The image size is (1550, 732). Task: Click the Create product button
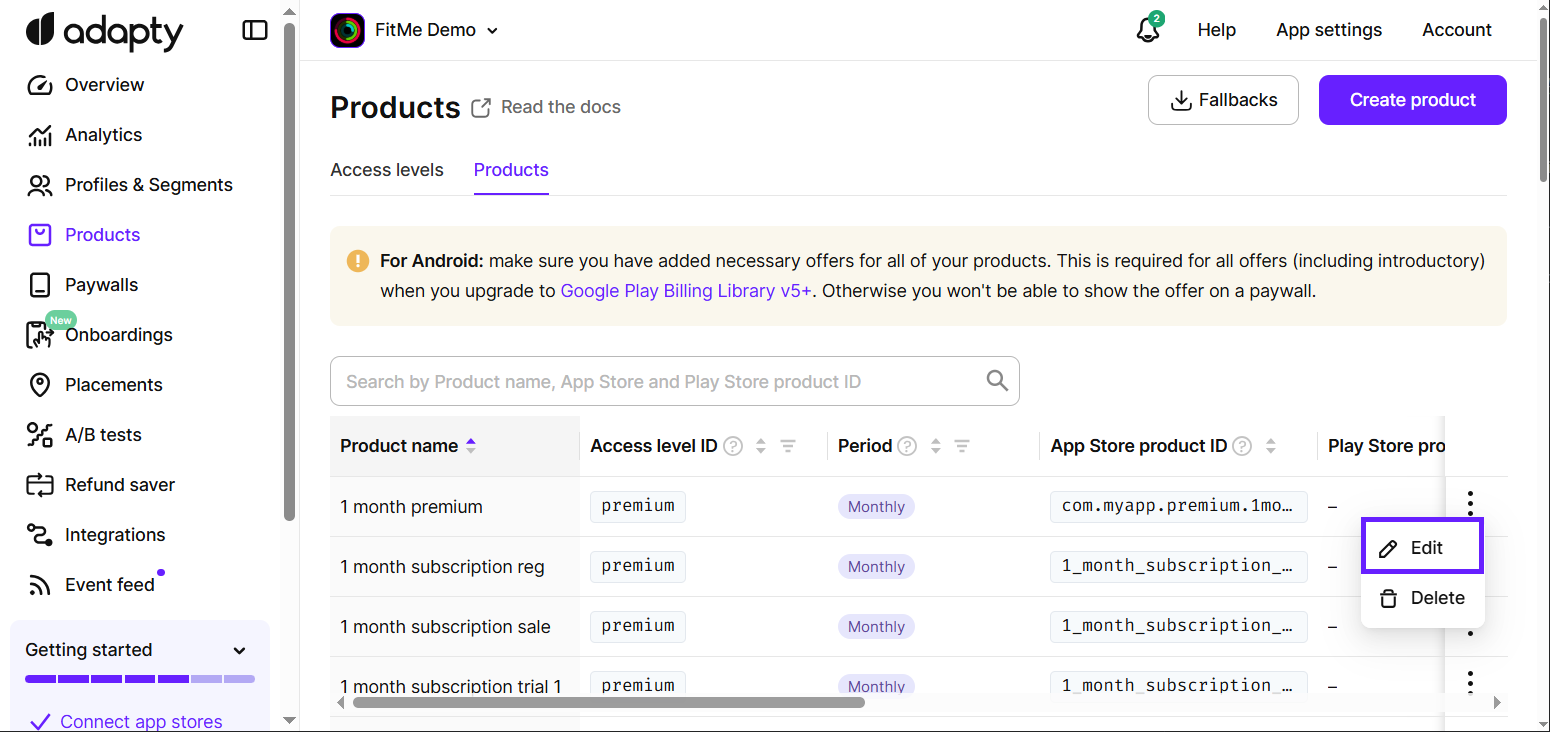click(1412, 100)
